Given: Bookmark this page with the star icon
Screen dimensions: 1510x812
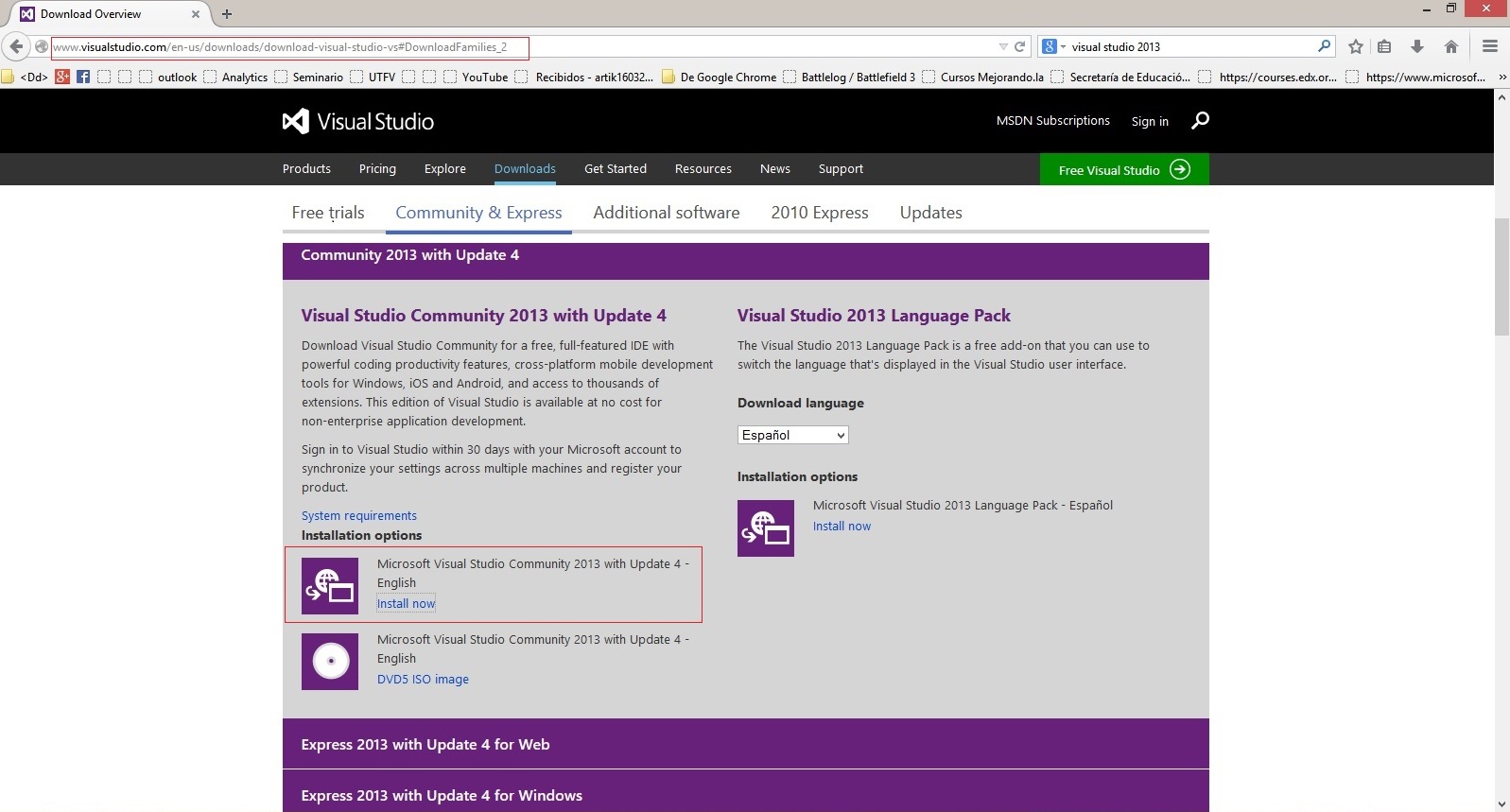Looking at the screenshot, I should tap(1356, 46).
